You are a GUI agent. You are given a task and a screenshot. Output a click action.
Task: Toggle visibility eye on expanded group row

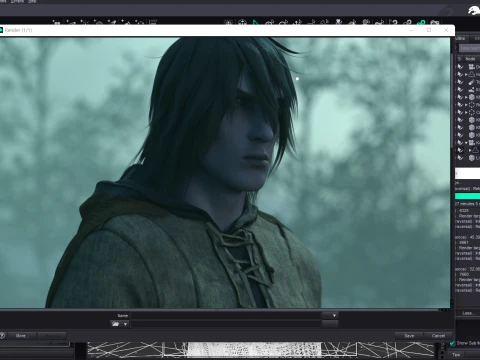pos(460,143)
